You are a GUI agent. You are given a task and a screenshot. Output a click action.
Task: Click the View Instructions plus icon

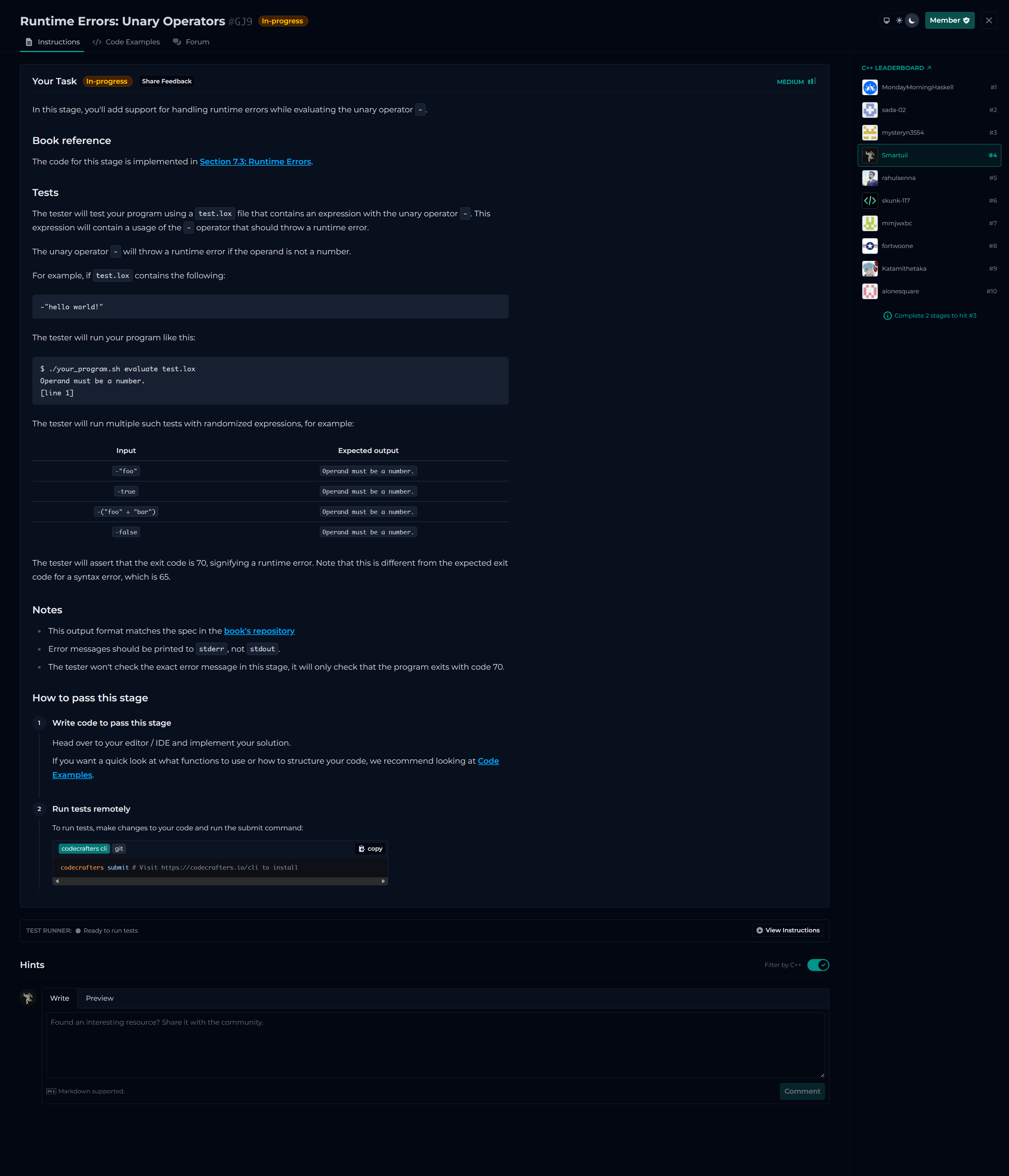click(759, 930)
